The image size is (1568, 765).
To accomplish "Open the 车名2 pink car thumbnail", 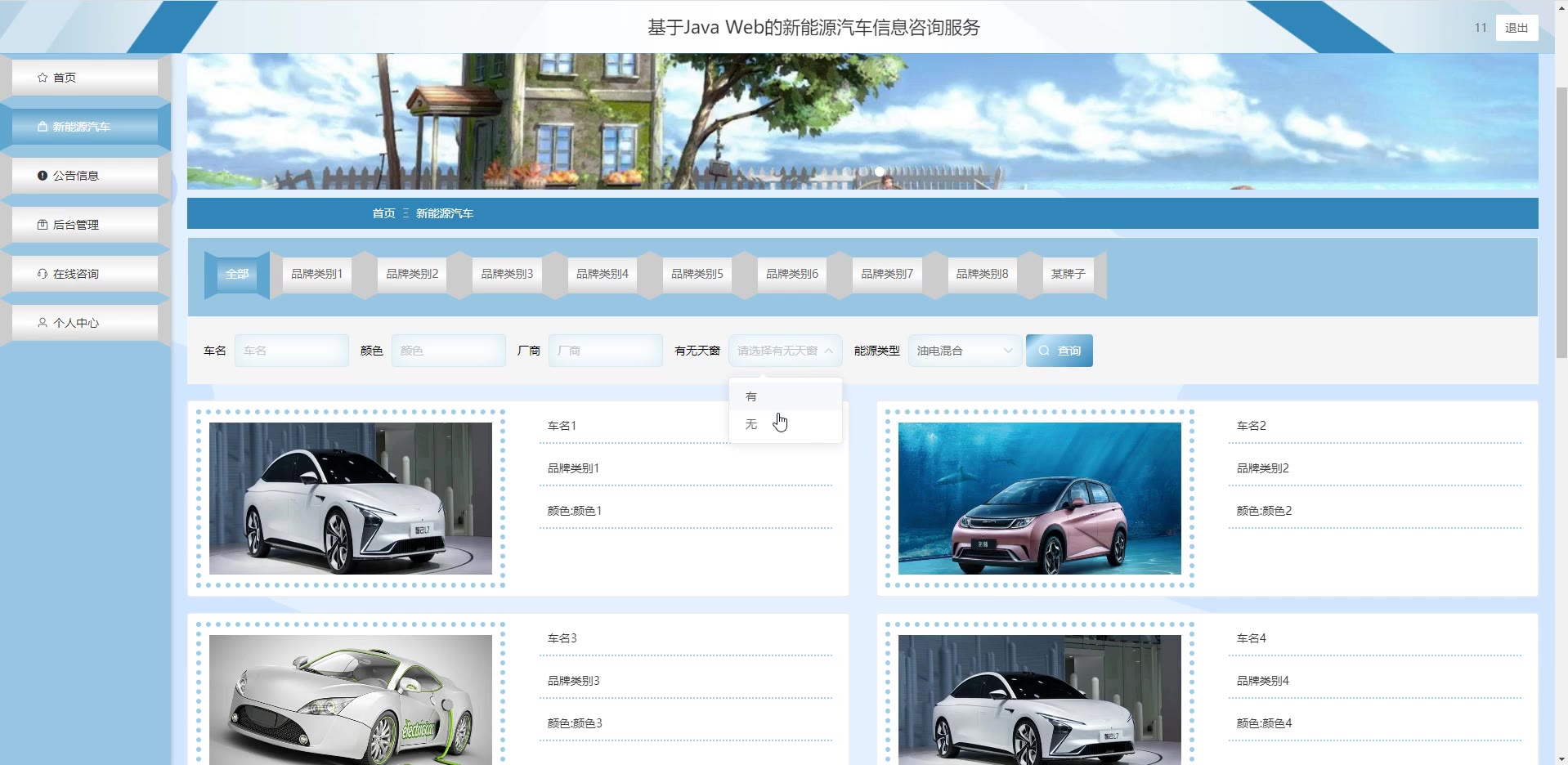I will click(1040, 499).
